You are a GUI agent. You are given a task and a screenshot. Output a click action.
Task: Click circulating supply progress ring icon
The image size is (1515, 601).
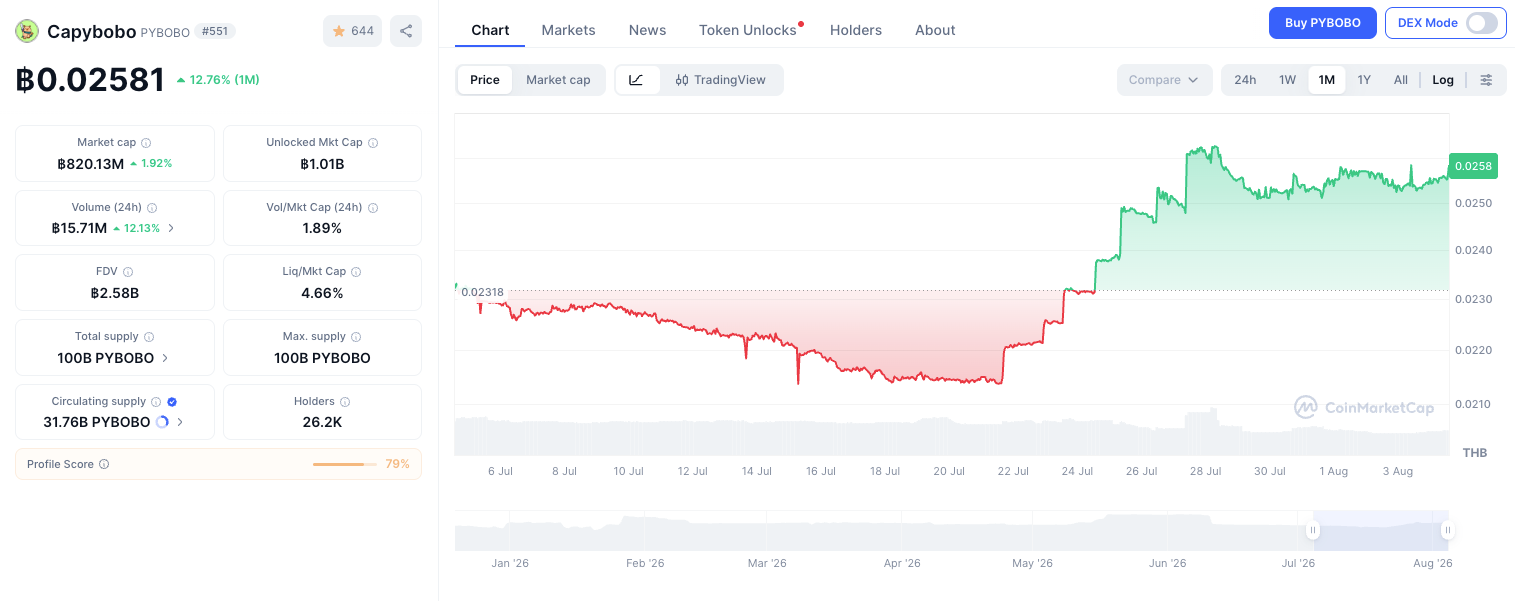(x=163, y=422)
